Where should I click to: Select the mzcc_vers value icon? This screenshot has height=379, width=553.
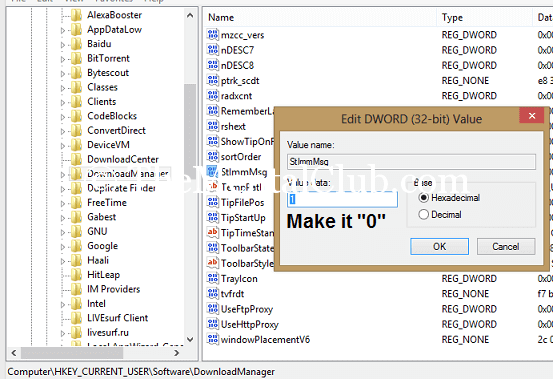(x=213, y=35)
